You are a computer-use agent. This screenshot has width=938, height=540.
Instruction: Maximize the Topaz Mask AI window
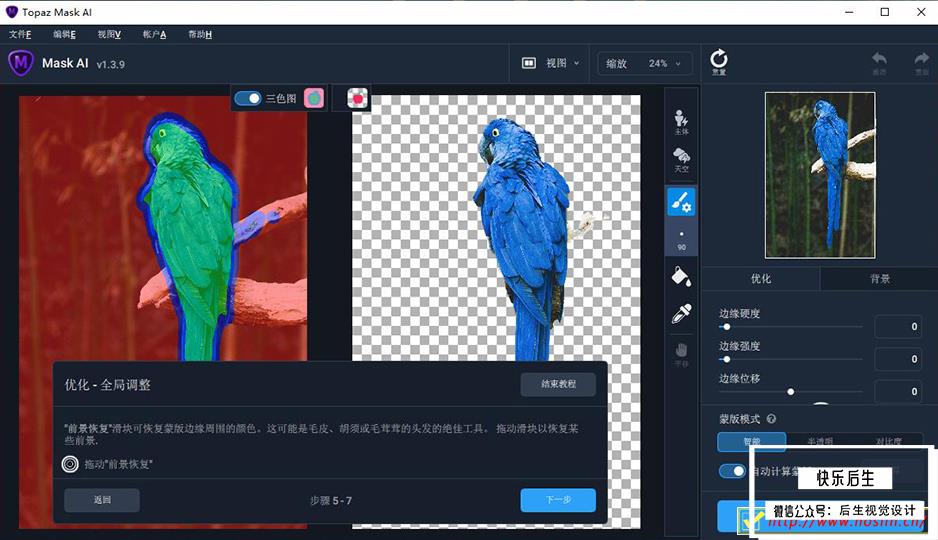(x=885, y=12)
